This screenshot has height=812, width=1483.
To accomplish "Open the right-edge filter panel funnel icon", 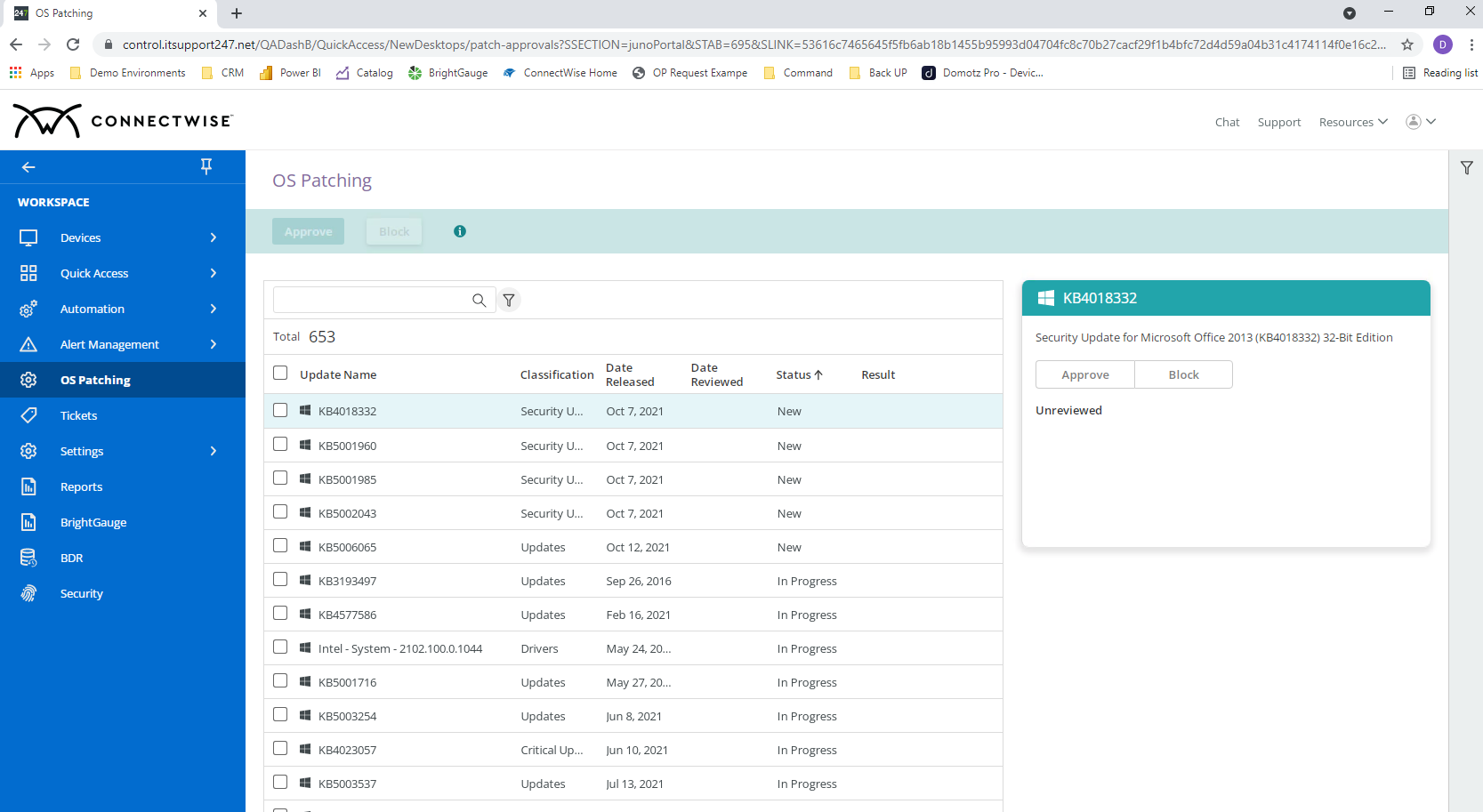I will pos(1467,167).
